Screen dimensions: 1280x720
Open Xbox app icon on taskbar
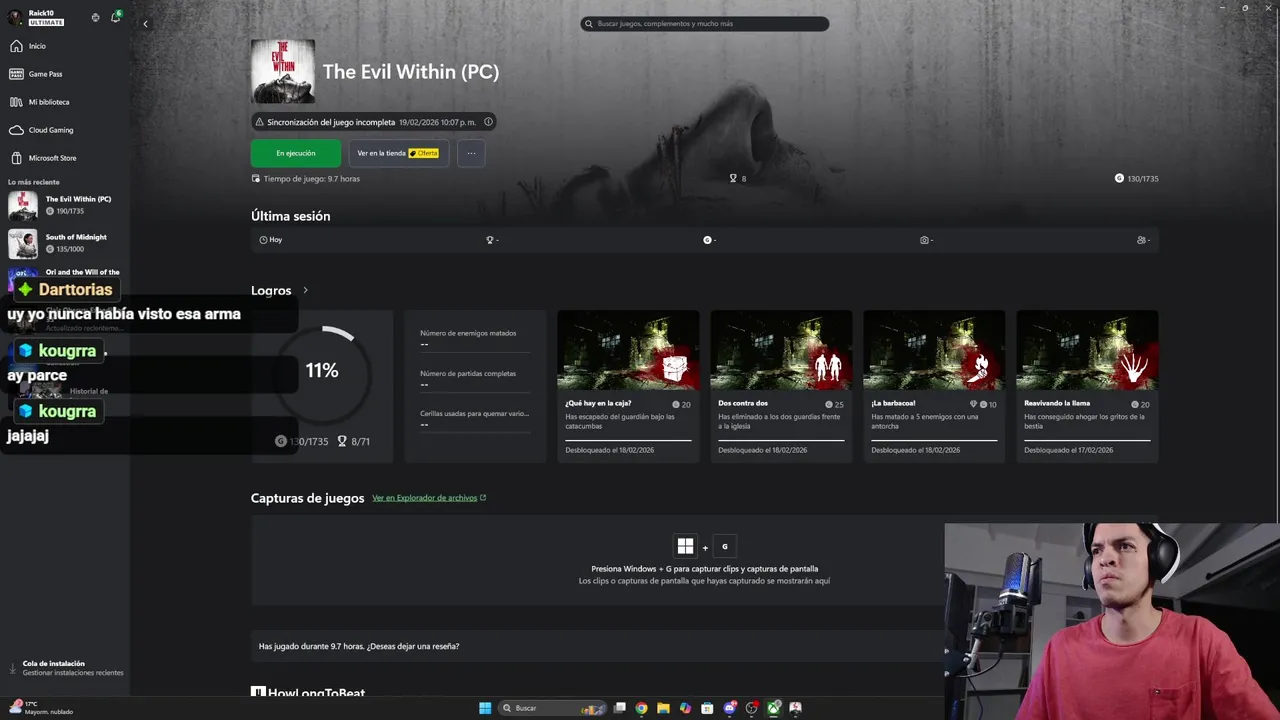tap(774, 708)
